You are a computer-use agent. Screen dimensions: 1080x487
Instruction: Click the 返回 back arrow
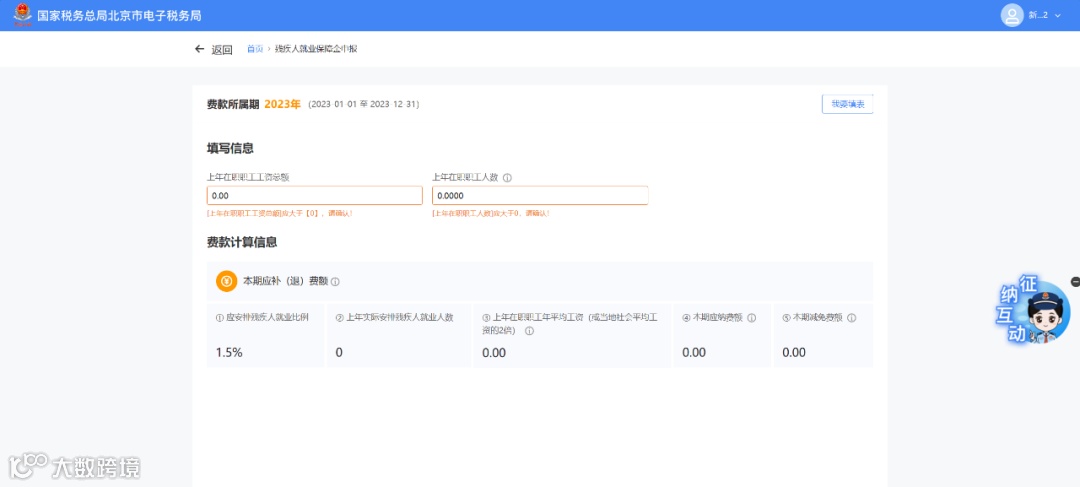(x=199, y=49)
